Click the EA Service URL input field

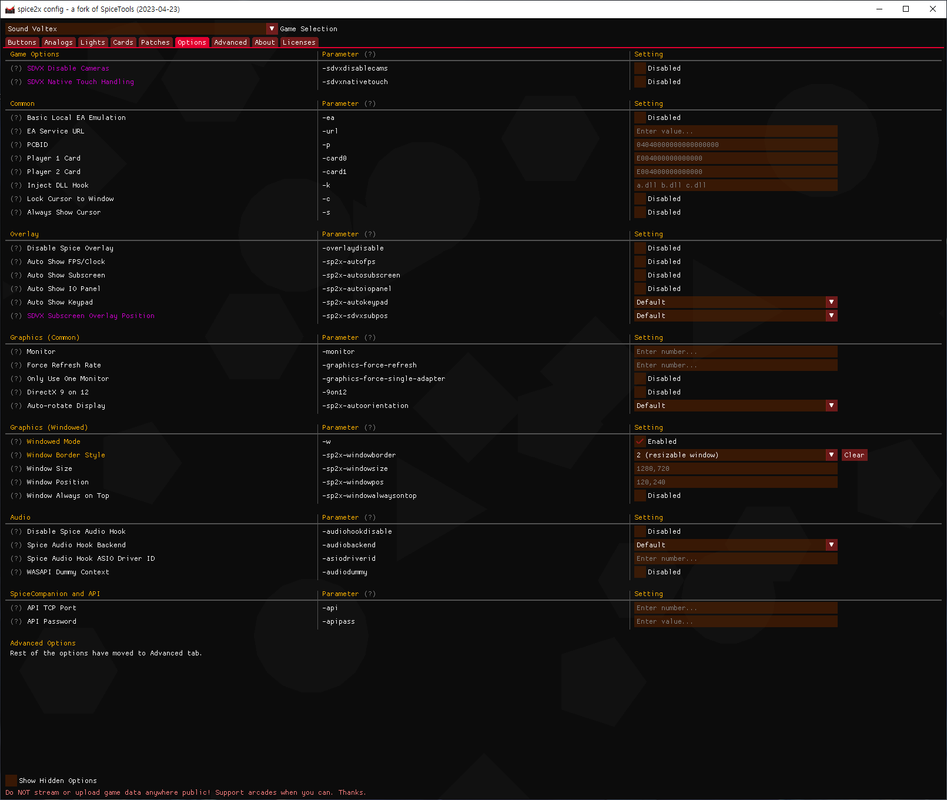tap(736, 131)
